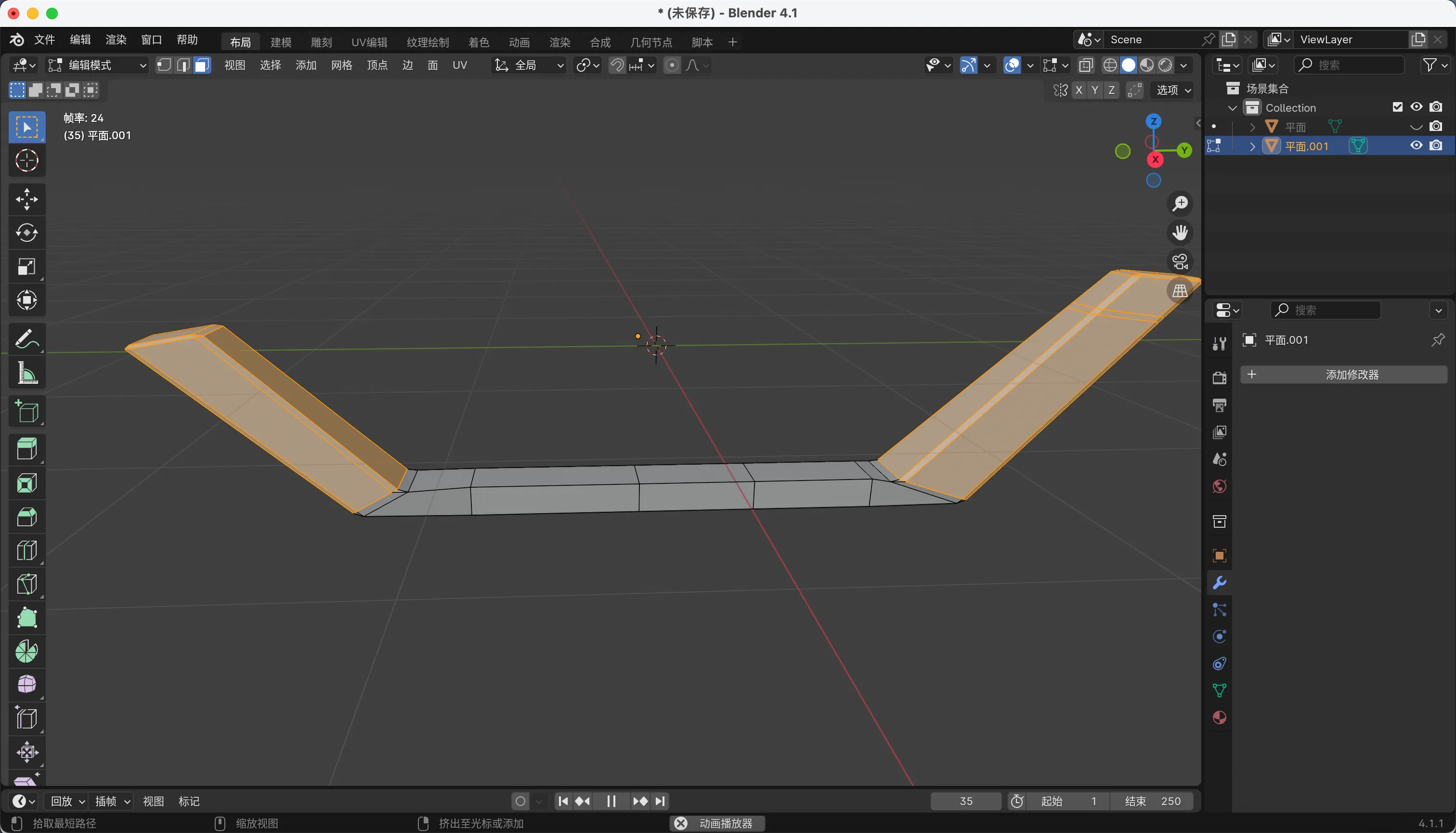This screenshot has height=833, width=1456.
Task: Uncheck Collection exclude checkbox
Action: tap(1398, 107)
